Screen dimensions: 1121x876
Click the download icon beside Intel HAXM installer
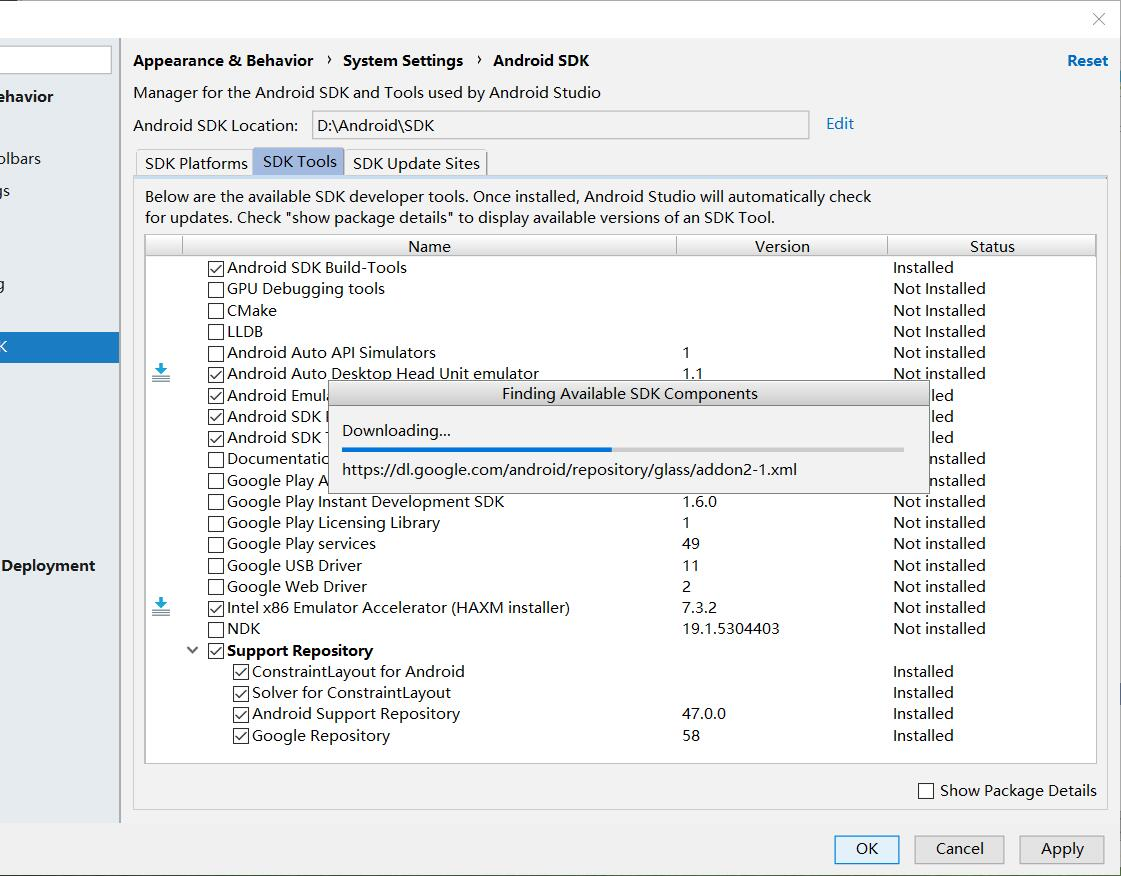(x=161, y=606)
